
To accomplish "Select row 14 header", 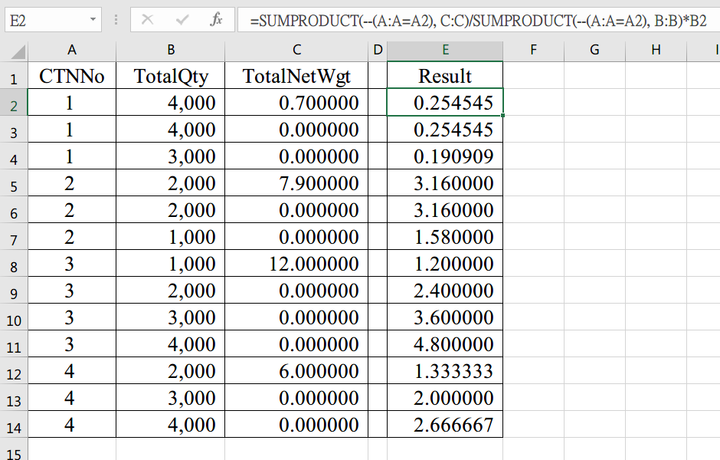I will pos(14,425).
